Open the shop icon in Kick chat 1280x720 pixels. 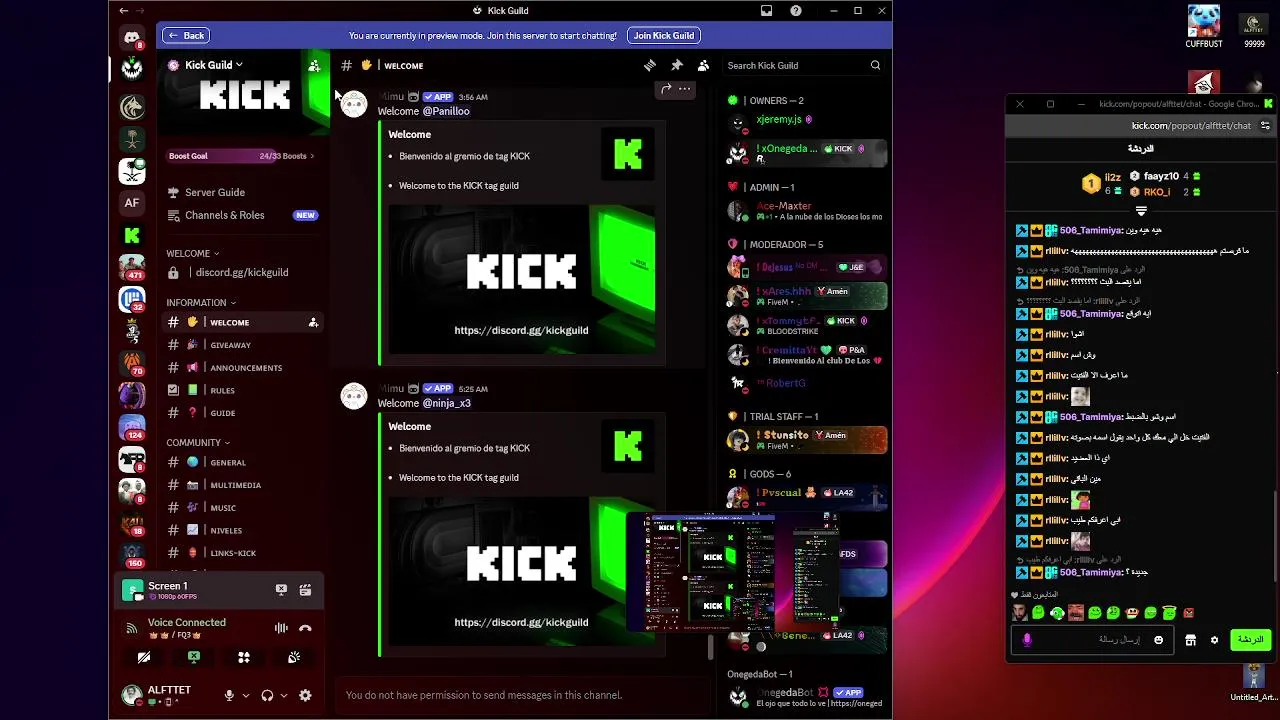pos(1190,640)
